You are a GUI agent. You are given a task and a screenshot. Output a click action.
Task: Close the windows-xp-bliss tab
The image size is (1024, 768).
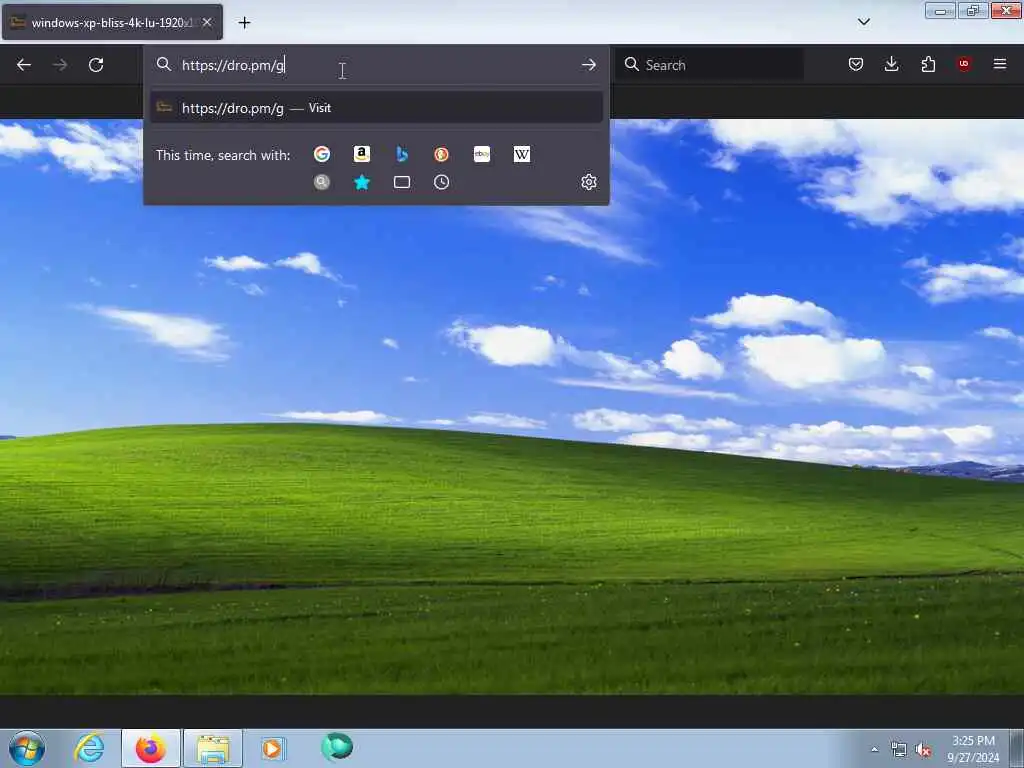(x=207, y=22)
